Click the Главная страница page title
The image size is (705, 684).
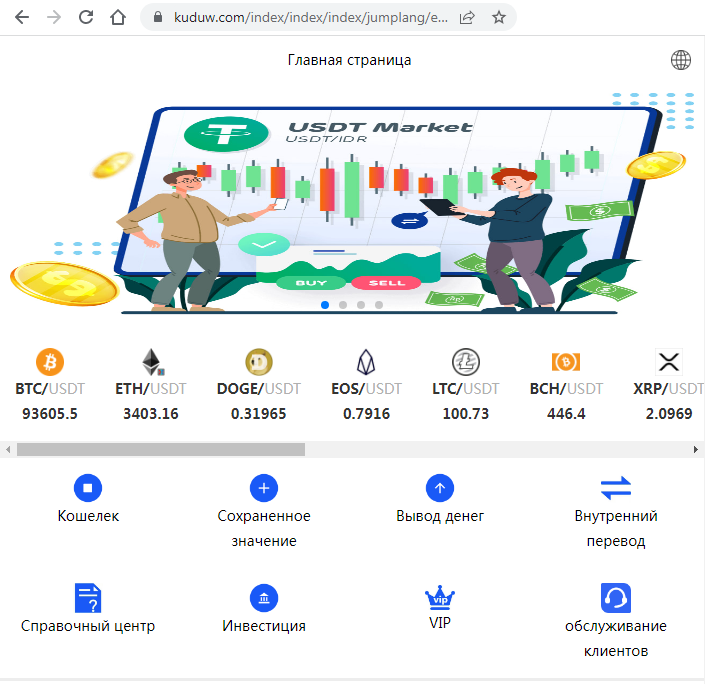tap(349, 60)
